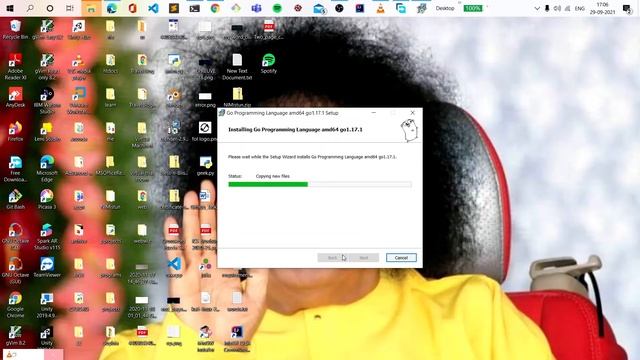The image size is (640, 360).
Task: Open the notification center icon
Action: point(627,8)
